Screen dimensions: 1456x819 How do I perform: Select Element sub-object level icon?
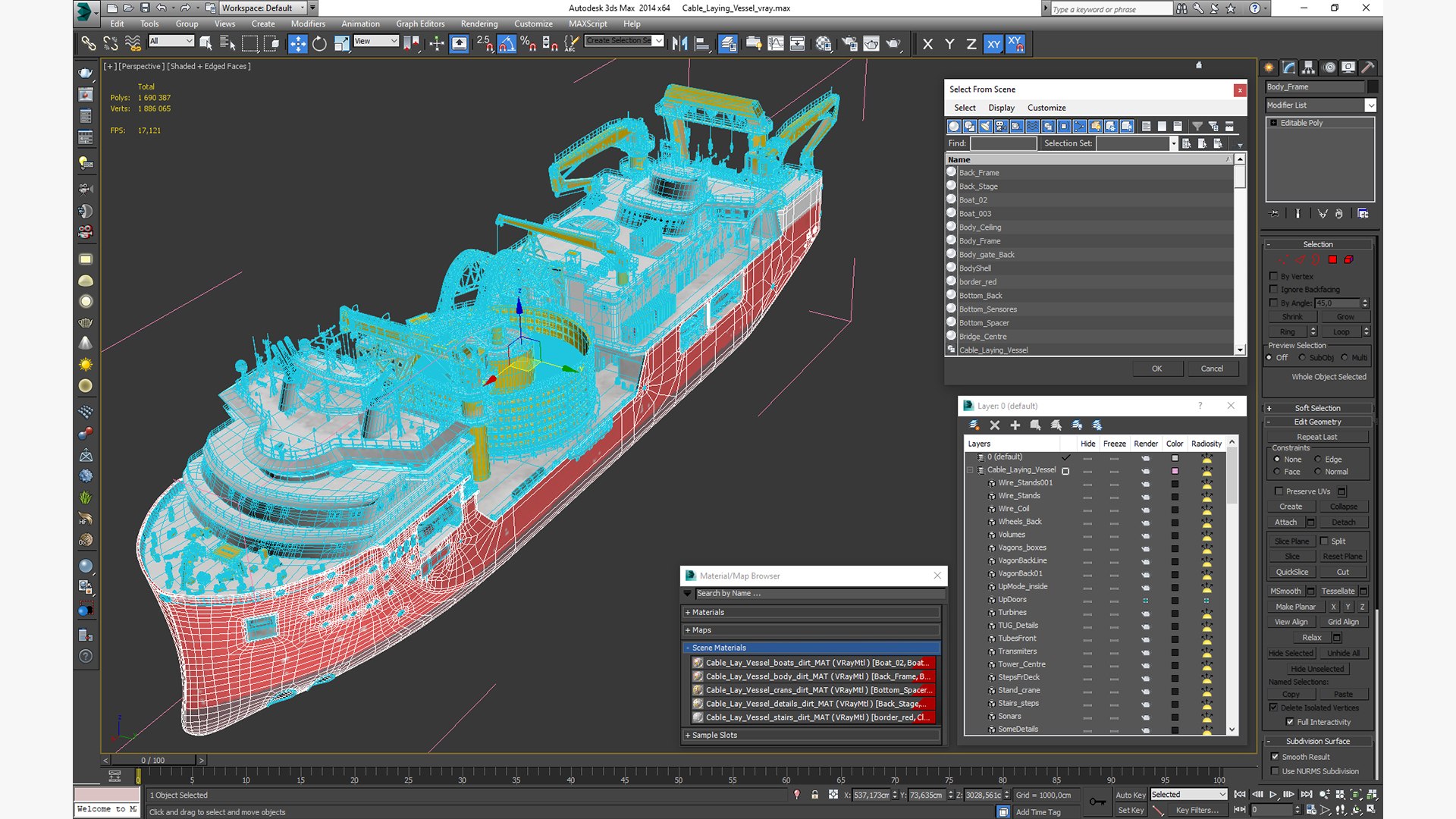click(x=1348, y=260)
